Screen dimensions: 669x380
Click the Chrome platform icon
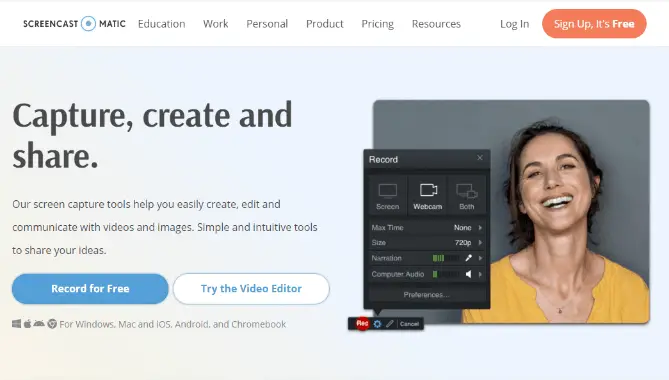[x=52, y=324]
